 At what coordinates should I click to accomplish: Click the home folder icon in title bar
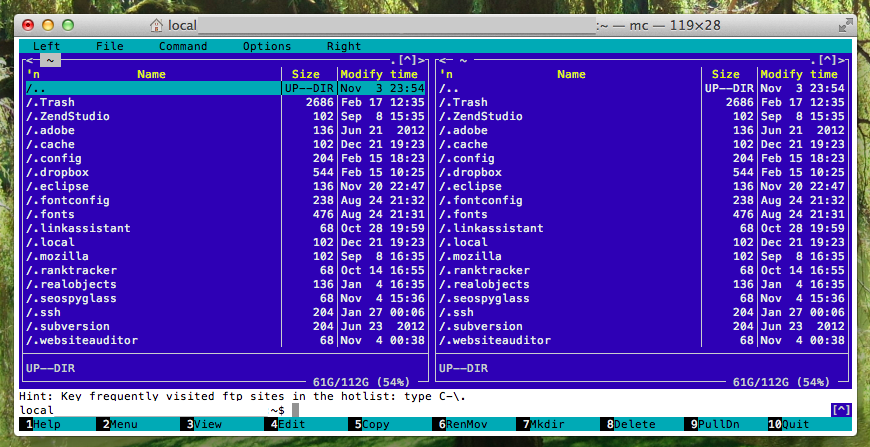157,24
